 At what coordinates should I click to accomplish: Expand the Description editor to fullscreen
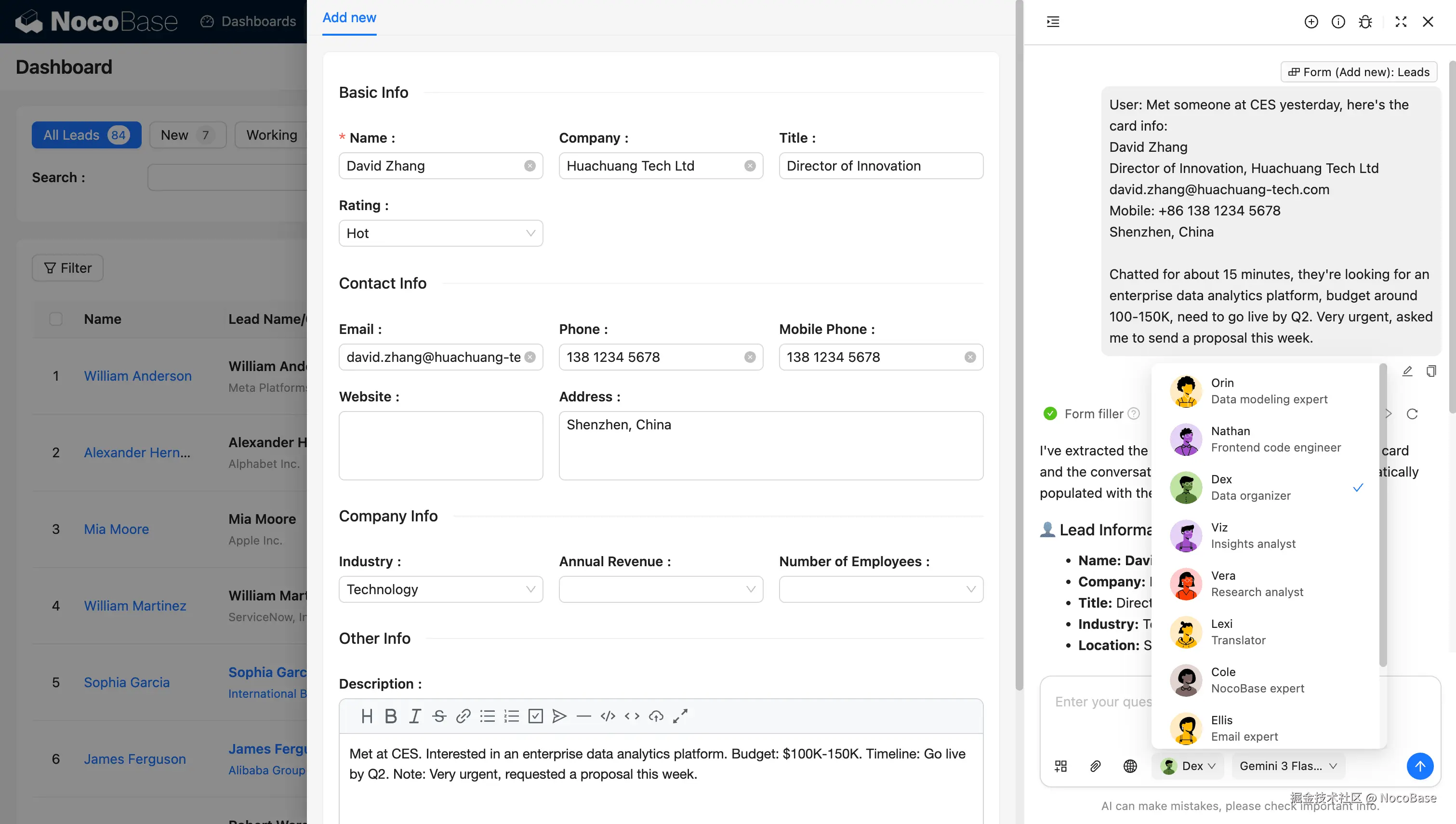[680, 716]
